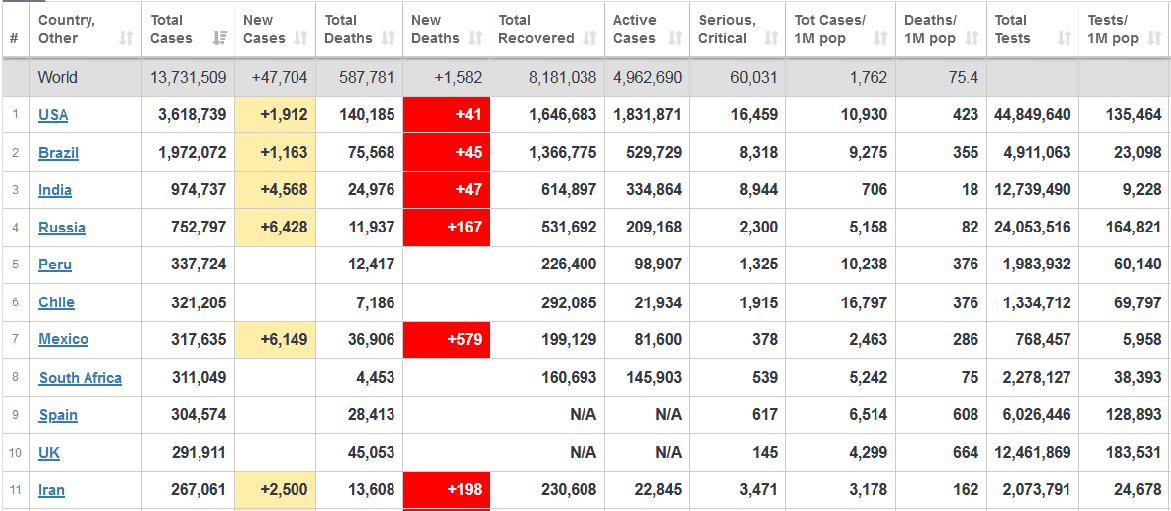
Task: Go to Mexico country details
Action: pyautogui.click(x=63, y=340)
